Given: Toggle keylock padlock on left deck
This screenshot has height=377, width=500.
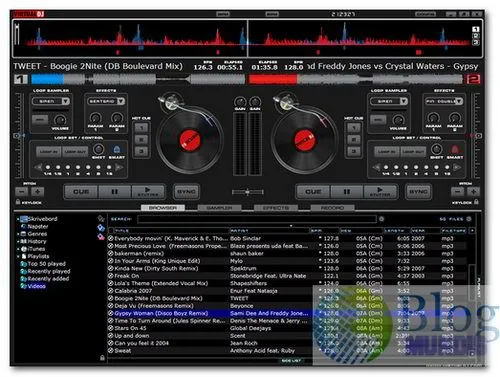Looking at the screenshot, I should pyautogui.click(x=18, y=202).
